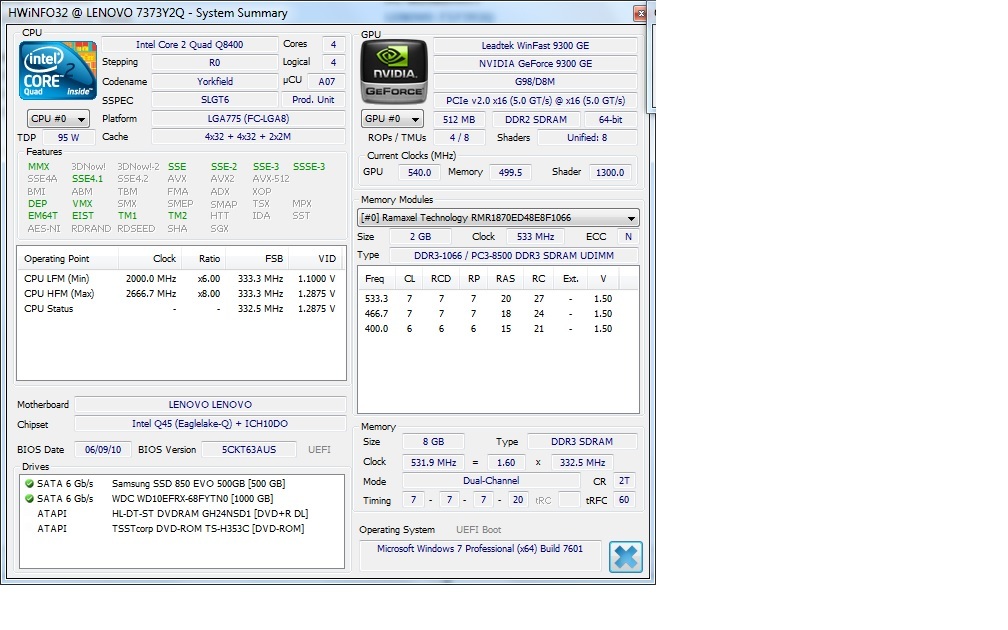1008x630 pixels.
Task: Select the TSSTcorp DVD-ROM TS-H353C entry
Action: pos(182,528)
